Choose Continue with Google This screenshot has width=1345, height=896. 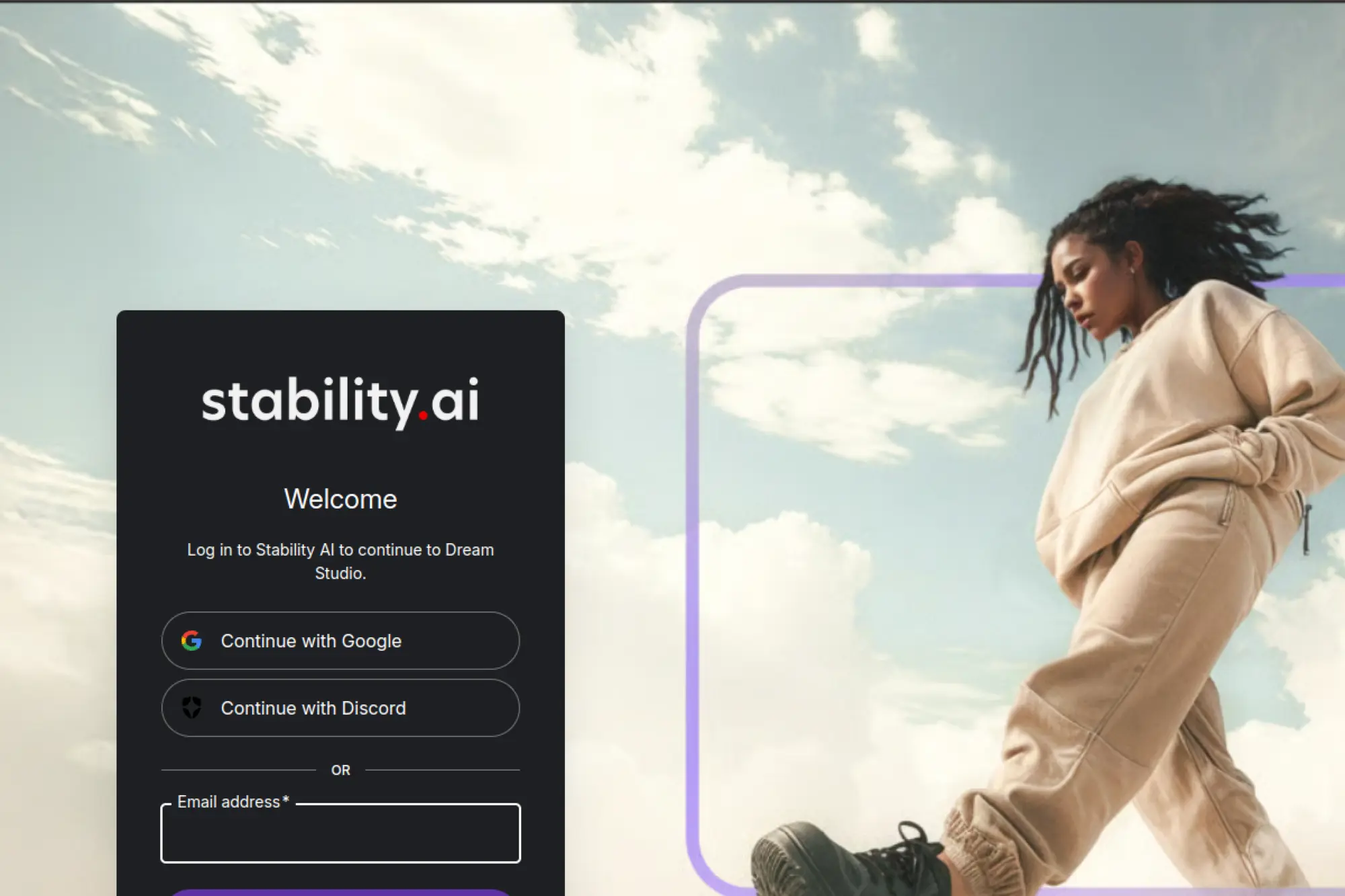(340, 641)
